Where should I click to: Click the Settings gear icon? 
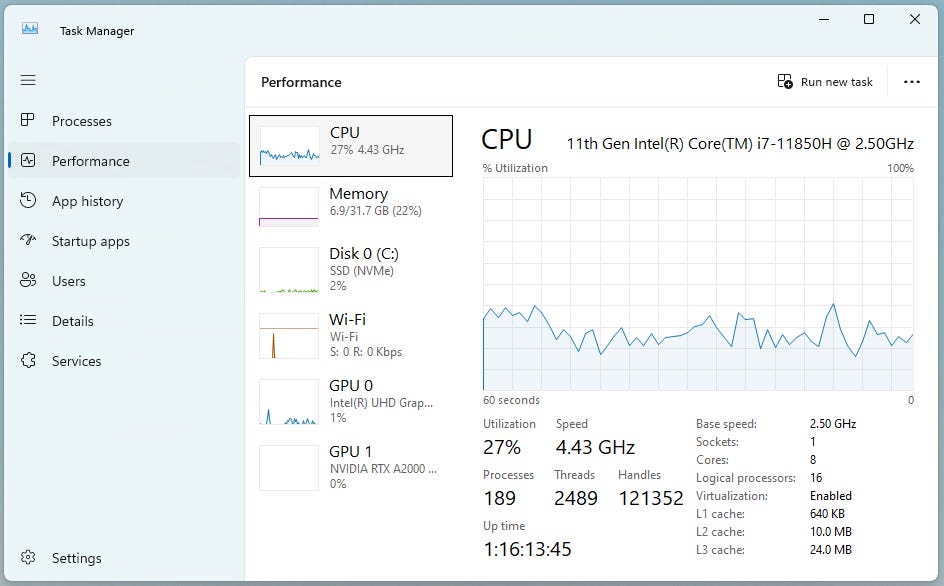(28, 557)
